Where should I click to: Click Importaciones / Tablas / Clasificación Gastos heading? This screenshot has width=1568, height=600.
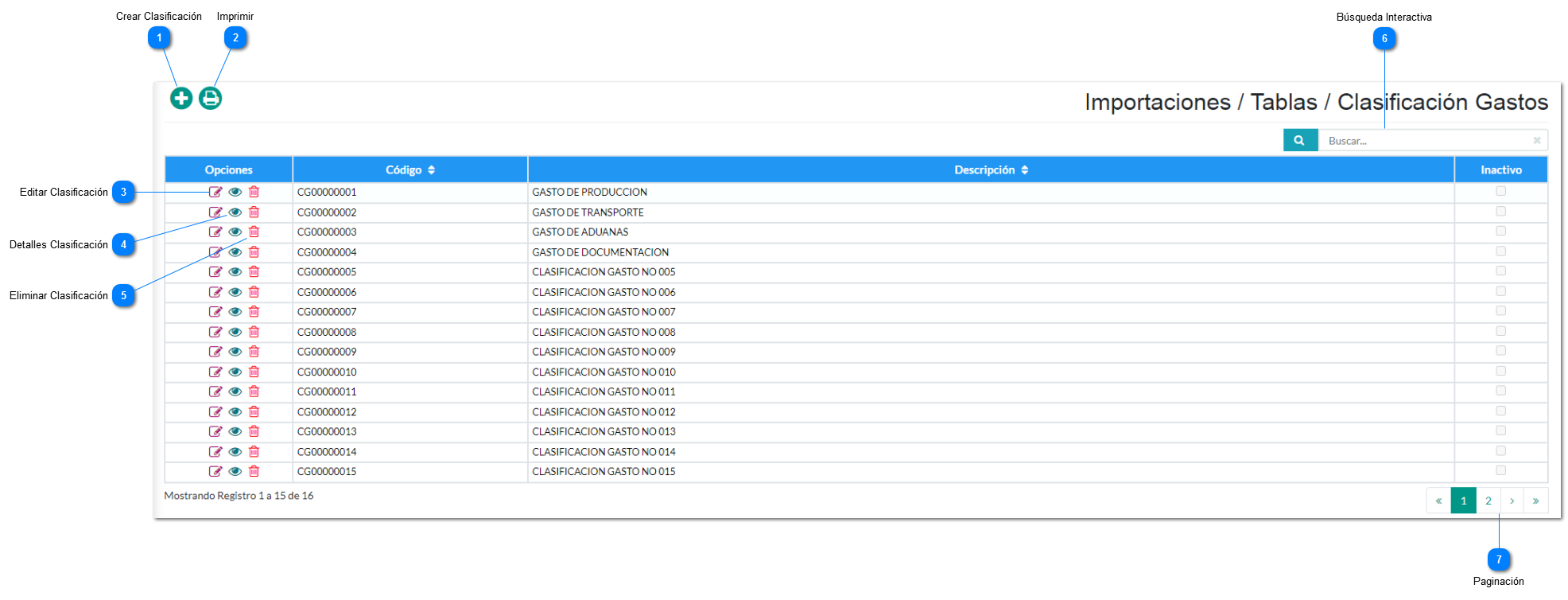tap(1316, 102)
